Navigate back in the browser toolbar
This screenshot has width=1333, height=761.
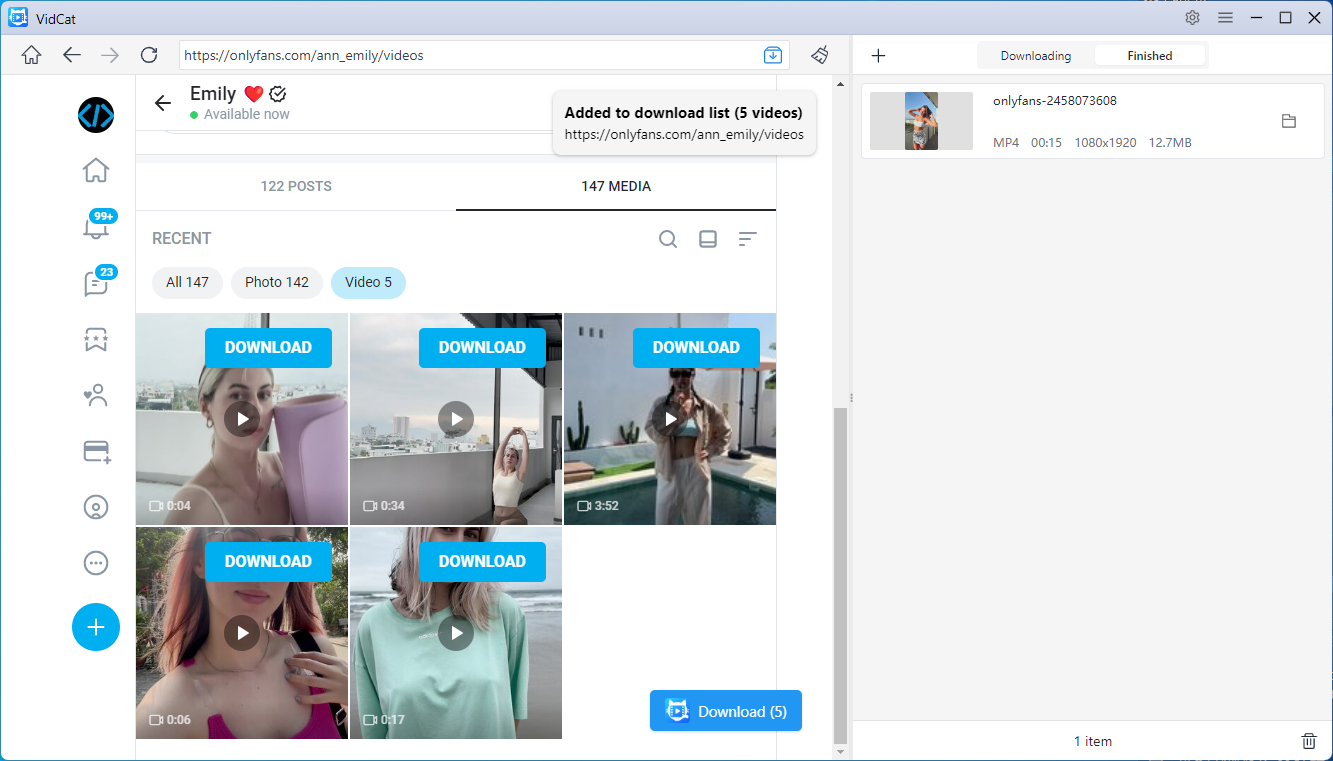(x=71, y=55)
